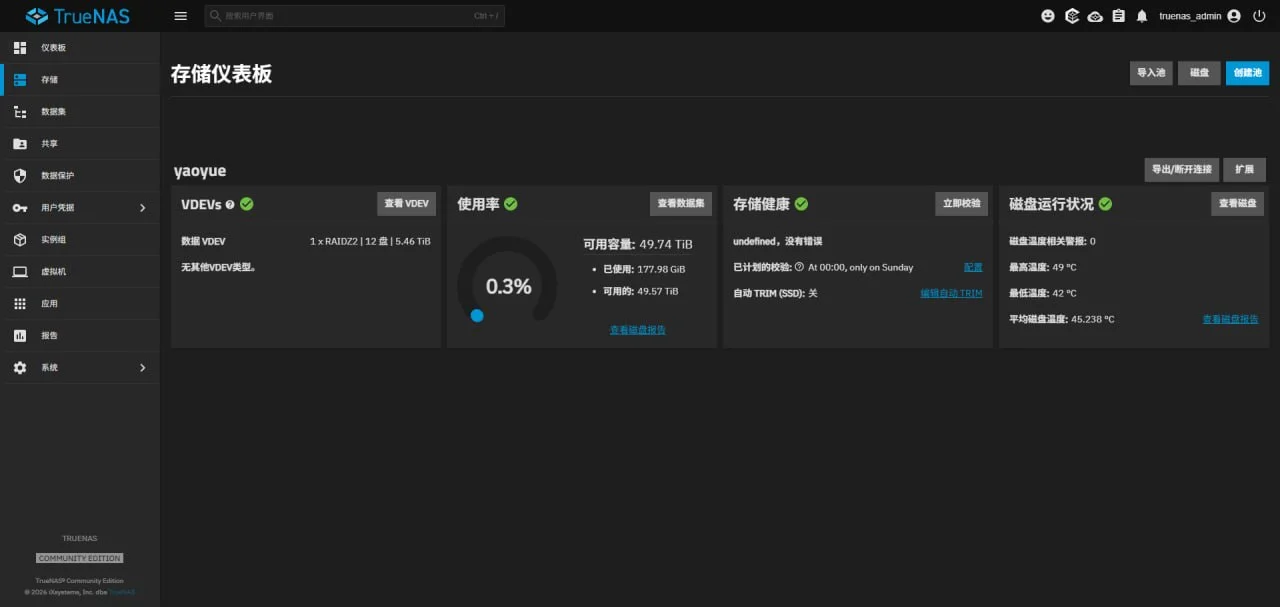Click the power button icon
Image resolution: width=1280 pixels, height=607 pixels.
[1258, 16]
